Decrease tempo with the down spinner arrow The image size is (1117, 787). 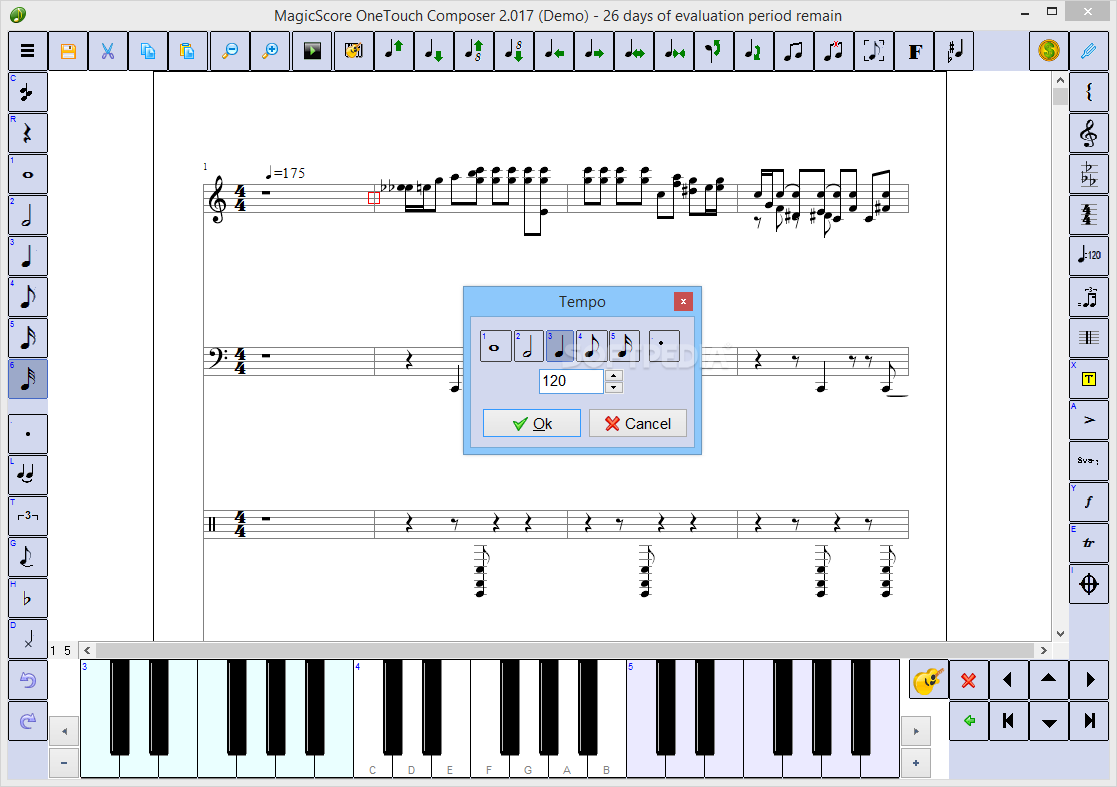[x=614, y=387]
